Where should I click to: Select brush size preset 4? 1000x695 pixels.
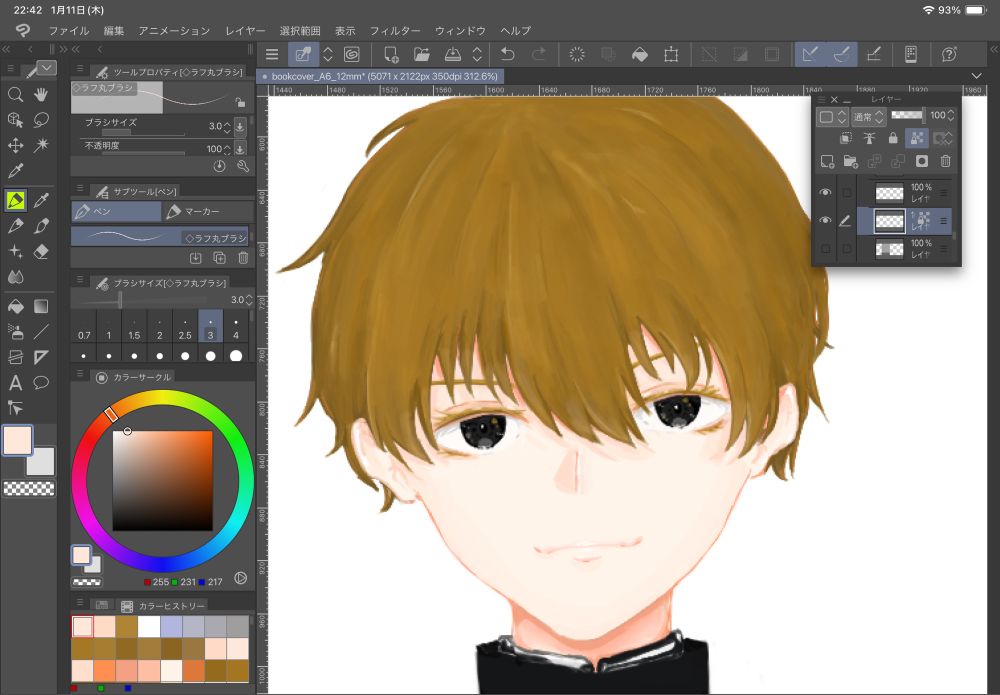pyautogui.click(x=236, y=328)
